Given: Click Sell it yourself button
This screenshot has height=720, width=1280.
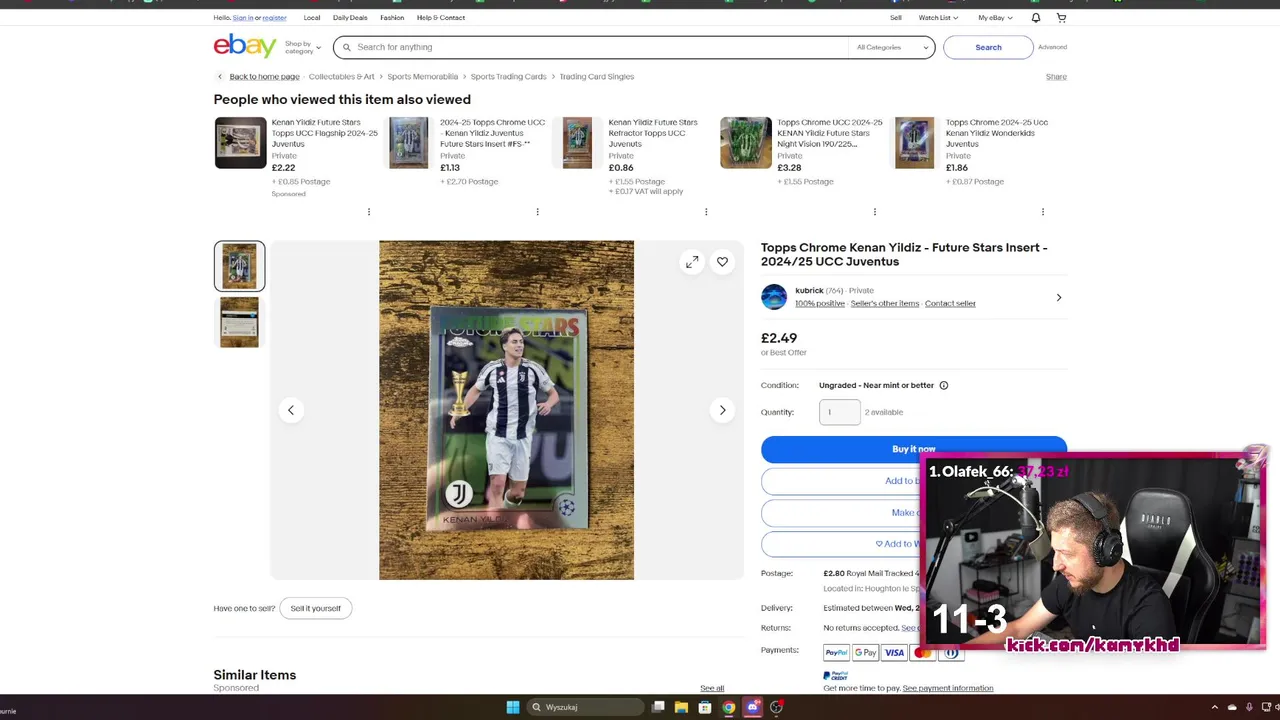Looking at the screenshot, I should [316, 608].
